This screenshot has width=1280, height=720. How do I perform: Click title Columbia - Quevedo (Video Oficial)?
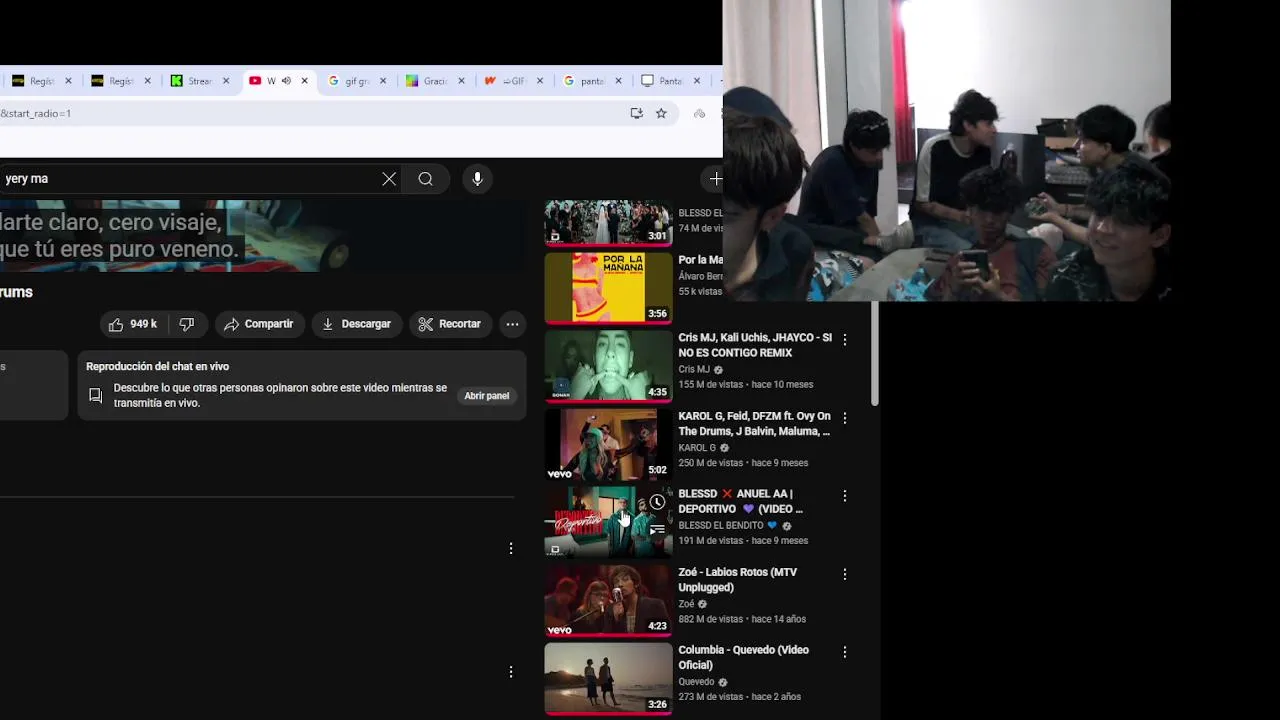[743, 657]
